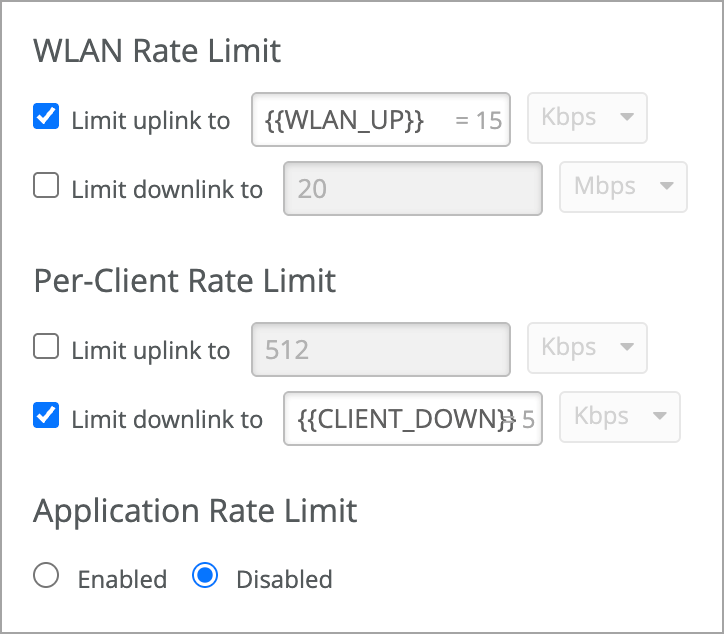Click the WLAN Rate Limit heading

[157, 50]
